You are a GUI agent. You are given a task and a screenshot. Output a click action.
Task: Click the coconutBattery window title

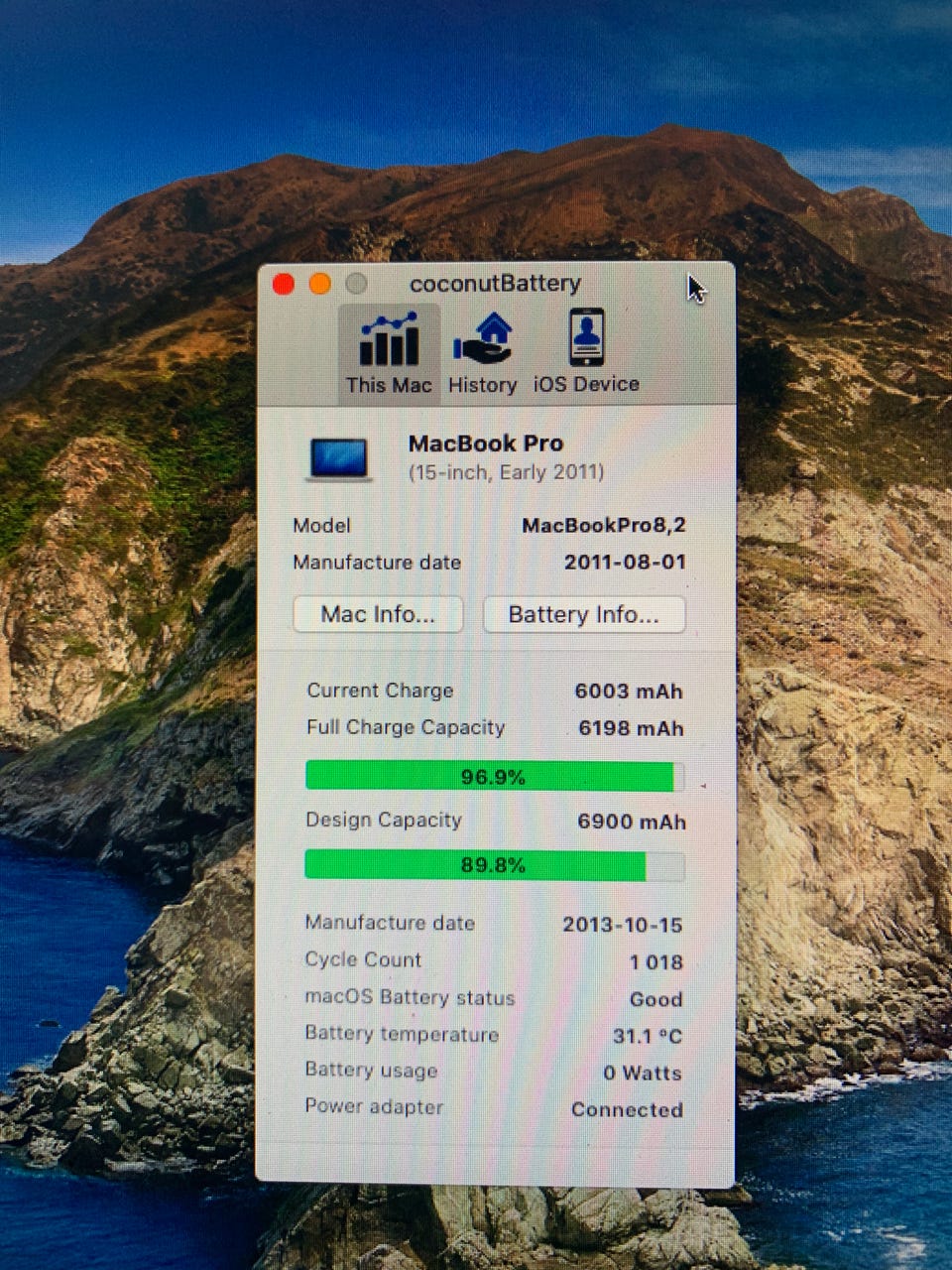click(x=495, y=284)
